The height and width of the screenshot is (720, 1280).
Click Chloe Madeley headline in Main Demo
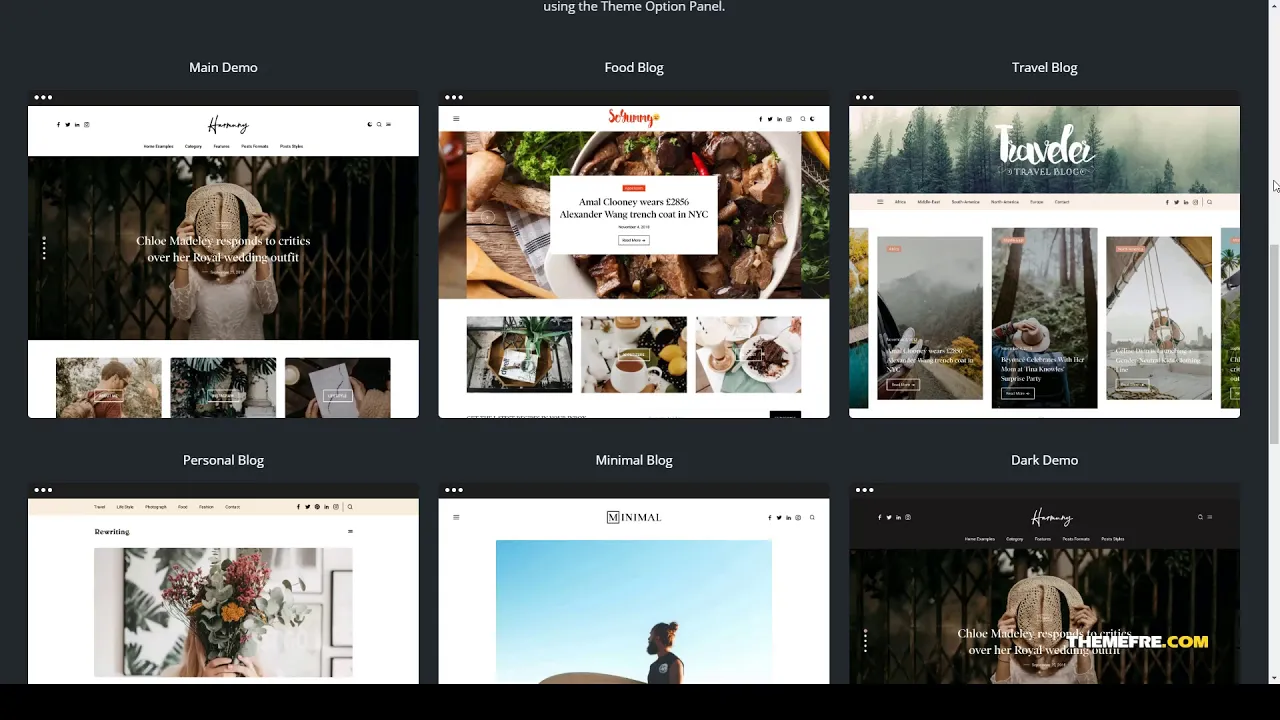tap(223, 249)
